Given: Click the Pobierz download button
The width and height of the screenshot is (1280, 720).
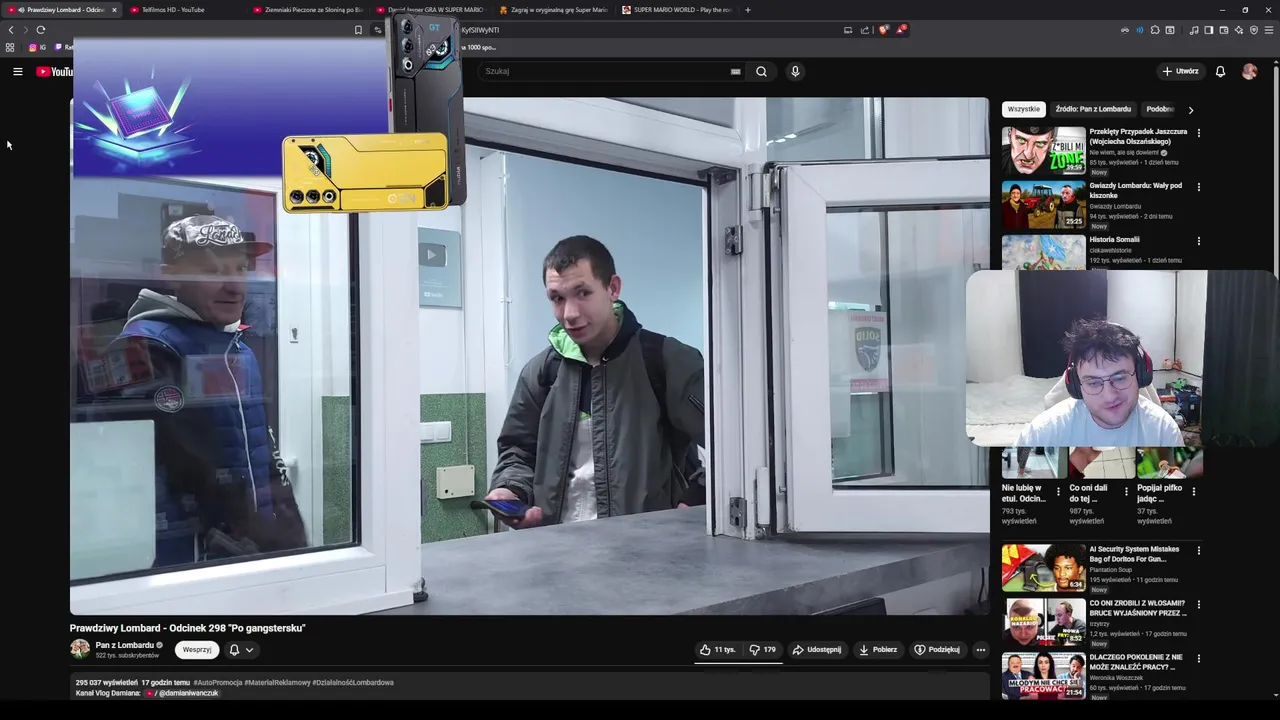Looking at the screenshot, I should [878, 649].
